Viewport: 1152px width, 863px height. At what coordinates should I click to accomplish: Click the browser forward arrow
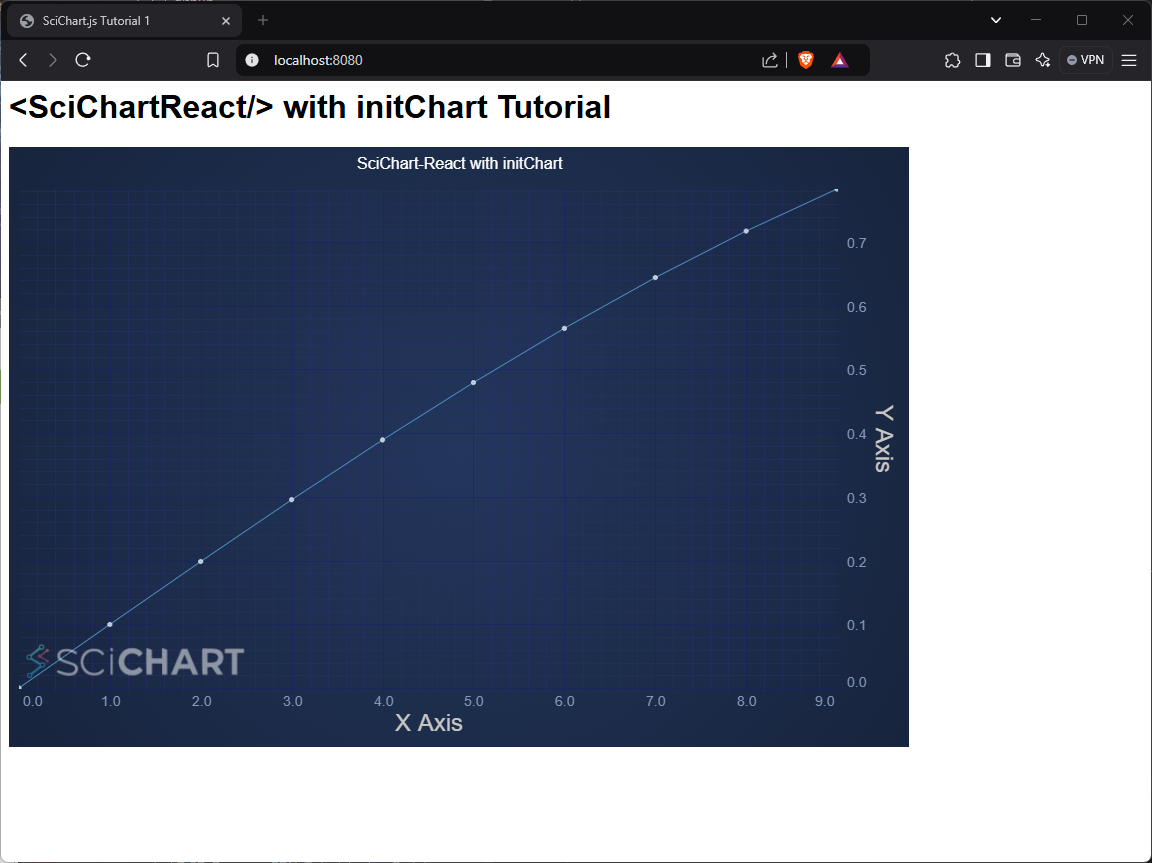click(x=53, y=60)
